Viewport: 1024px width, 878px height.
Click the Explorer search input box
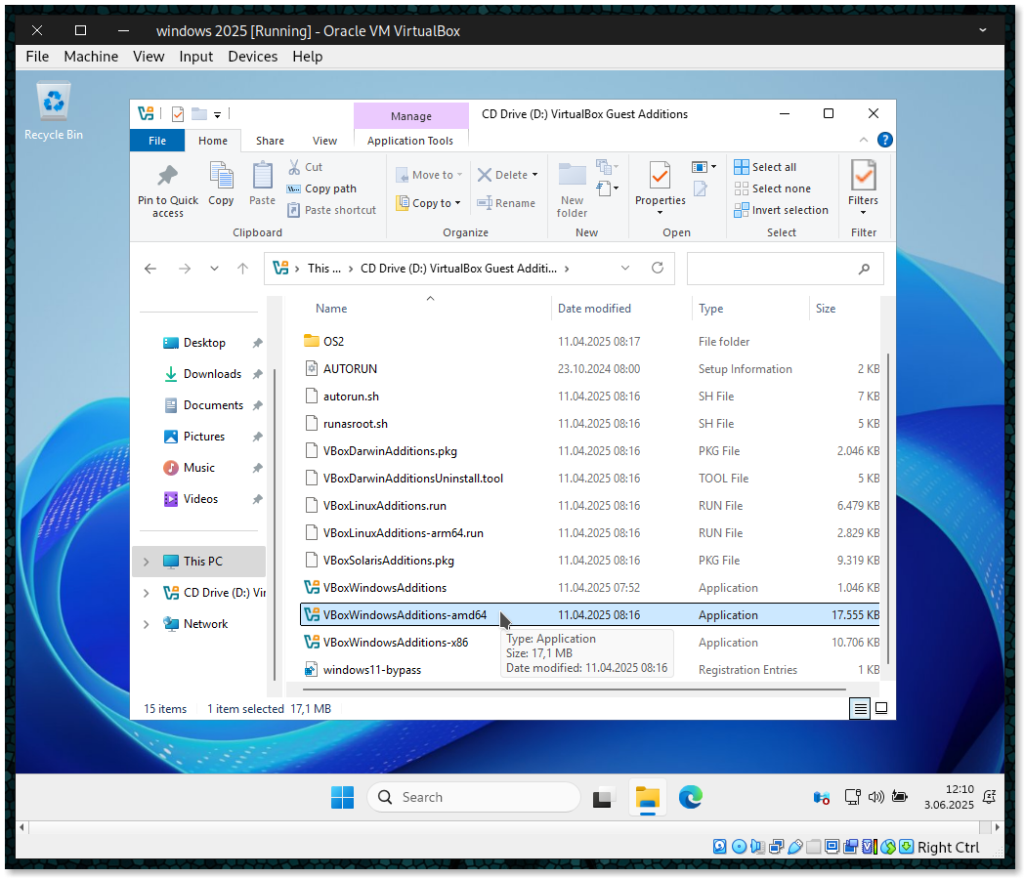[x=785, y=268]
